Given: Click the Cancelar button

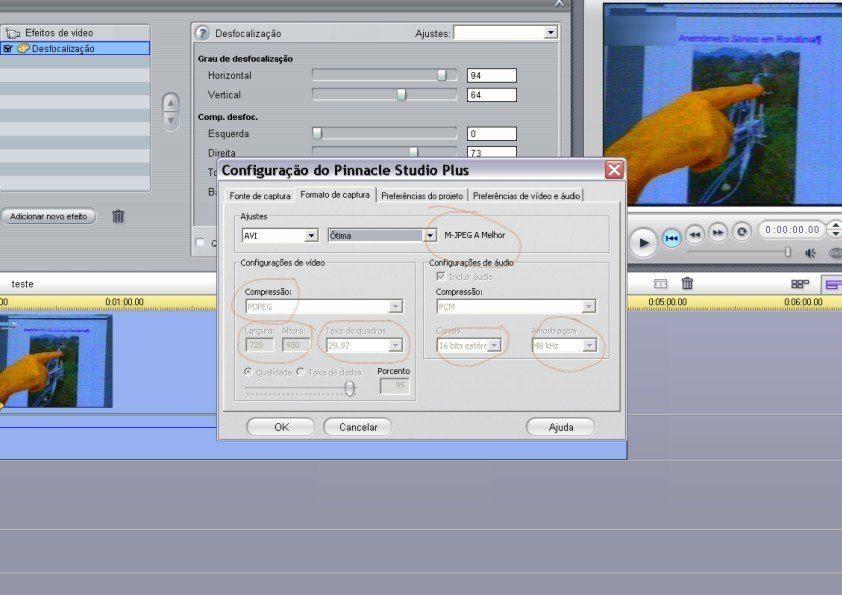Looking at the screenshot, I should (x=358, y=427).
